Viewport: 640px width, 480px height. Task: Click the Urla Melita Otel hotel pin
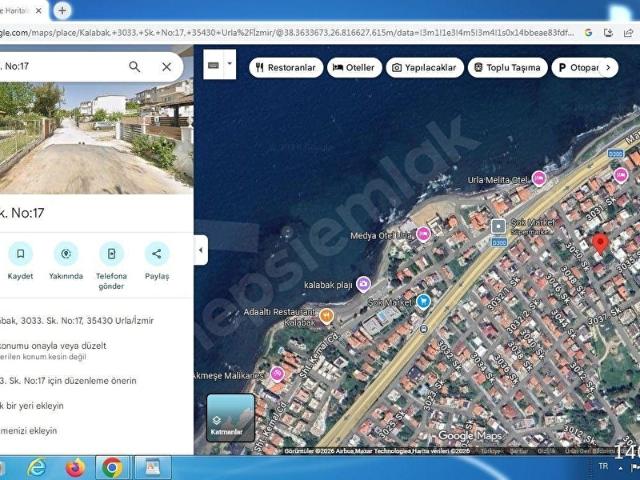(539, 178)
